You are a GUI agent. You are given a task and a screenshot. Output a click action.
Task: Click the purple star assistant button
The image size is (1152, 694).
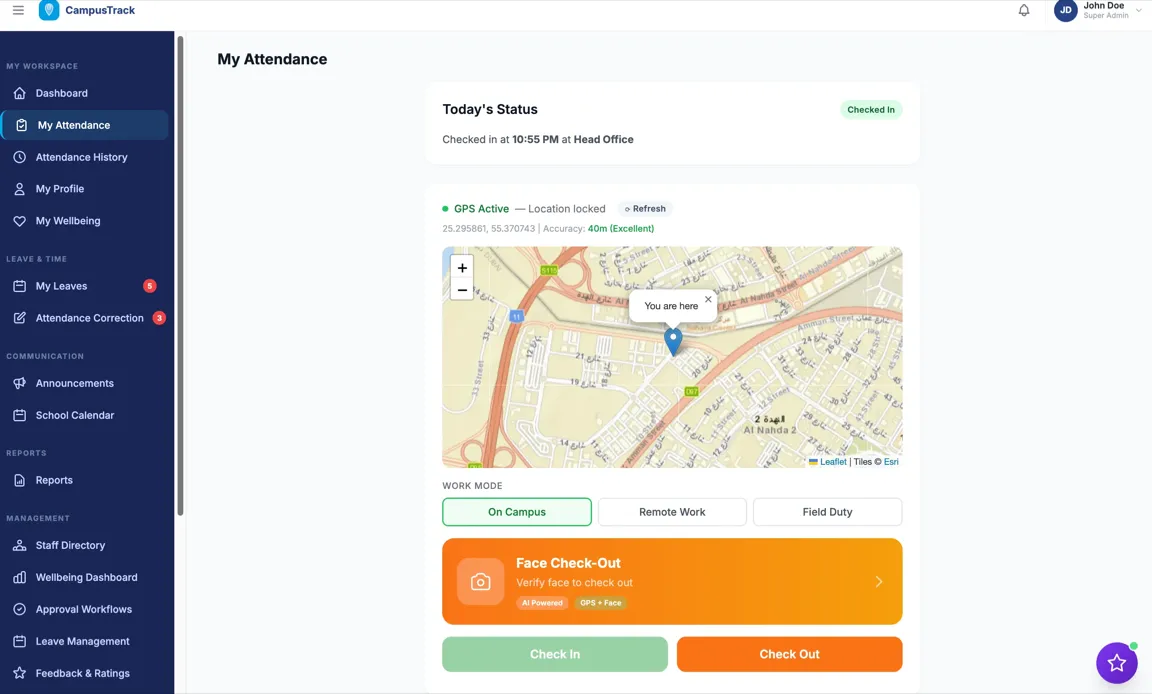pyautogui.click(x=1116, y=663)
